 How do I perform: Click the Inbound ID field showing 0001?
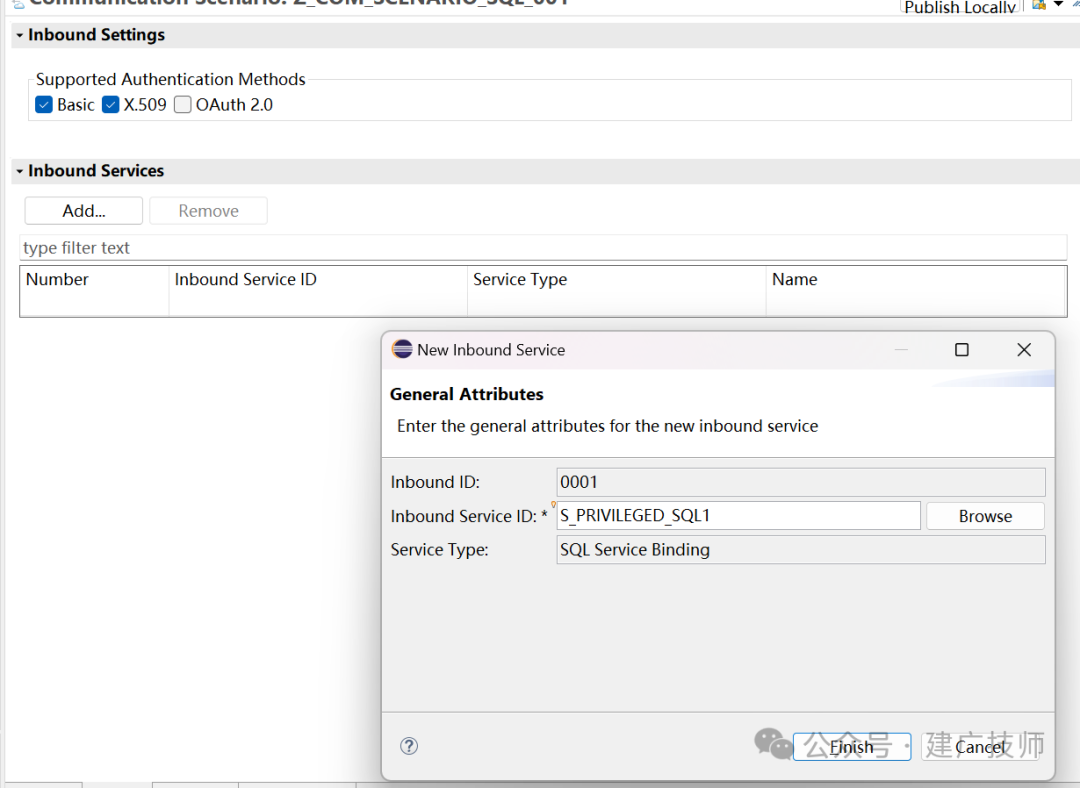(800, 482)
